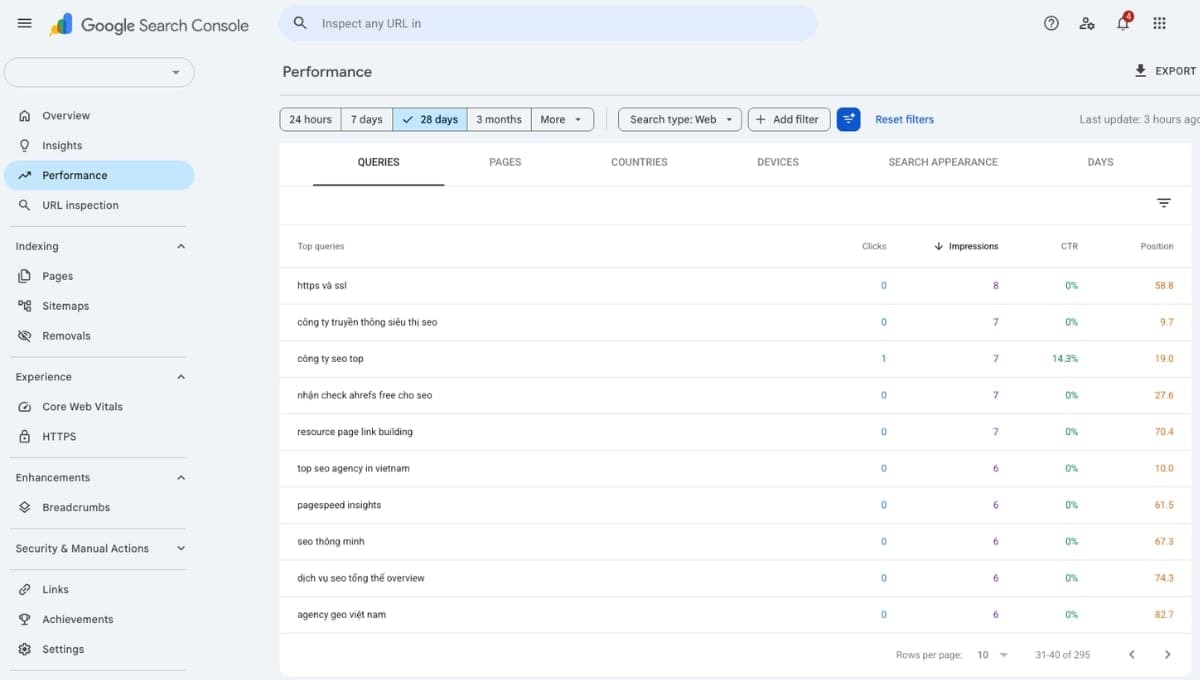Select the 28 days date range

click(x=429, y=119)
